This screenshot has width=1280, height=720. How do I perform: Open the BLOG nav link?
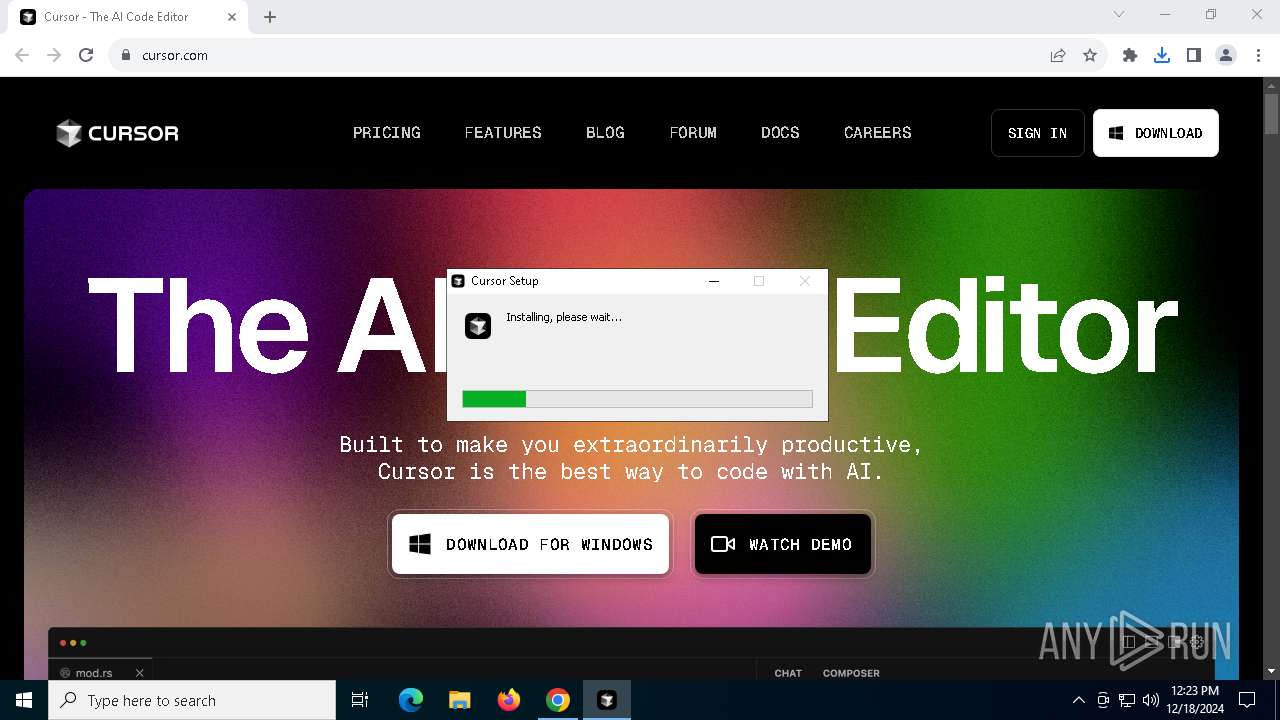[605, 132]
